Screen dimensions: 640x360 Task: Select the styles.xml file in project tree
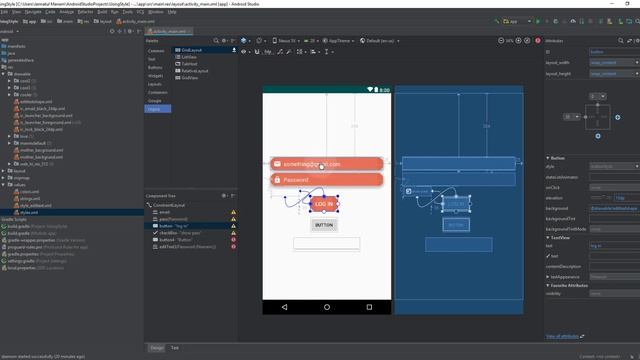29,213
